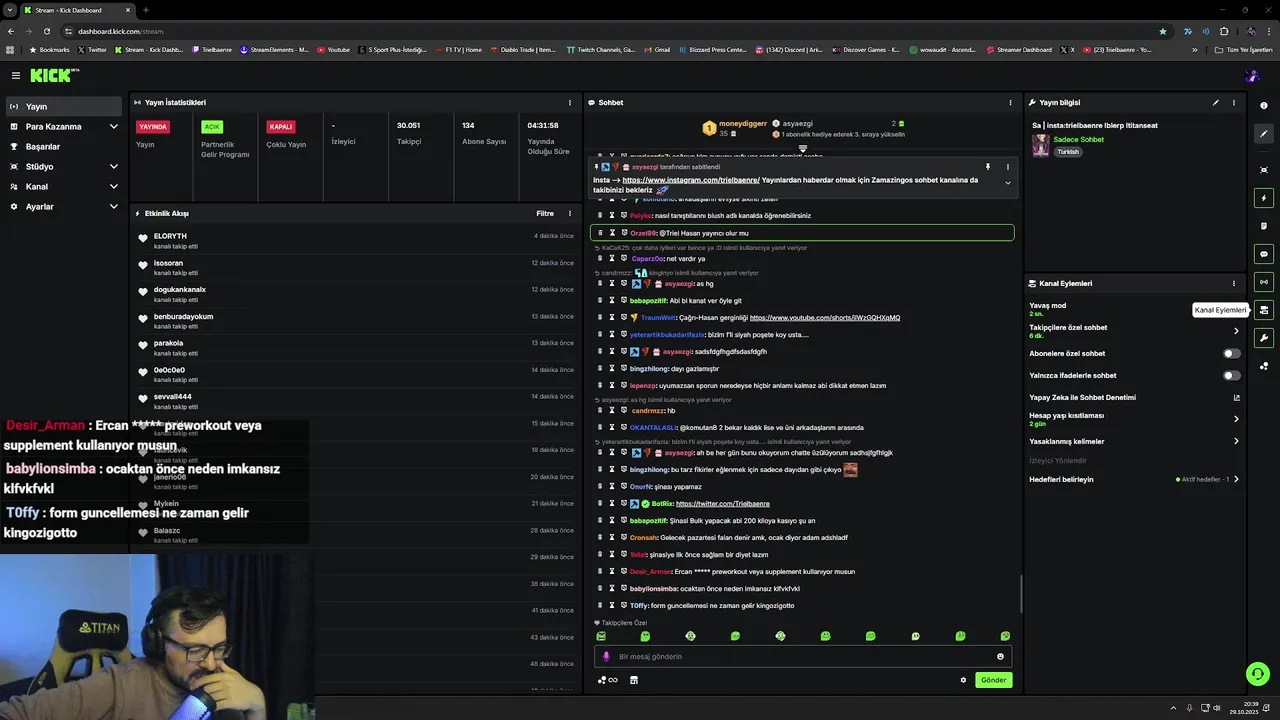Select pencil edit icon in right toolbar
This screenshot has width=1280, height=720.
point(1264,134)
